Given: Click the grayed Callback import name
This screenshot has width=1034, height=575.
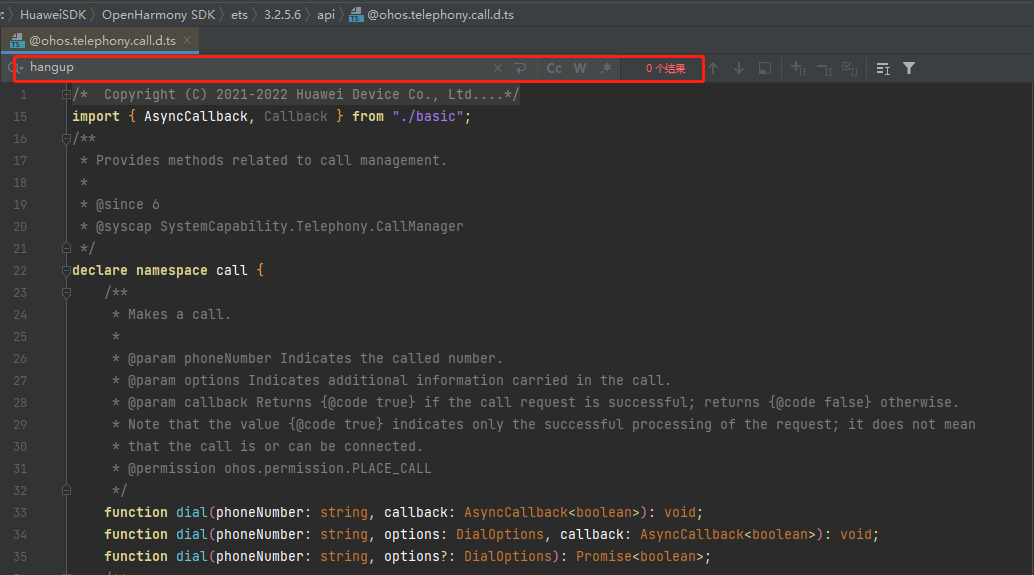Looking at the screenshot, I should click(x=295, y=117).
